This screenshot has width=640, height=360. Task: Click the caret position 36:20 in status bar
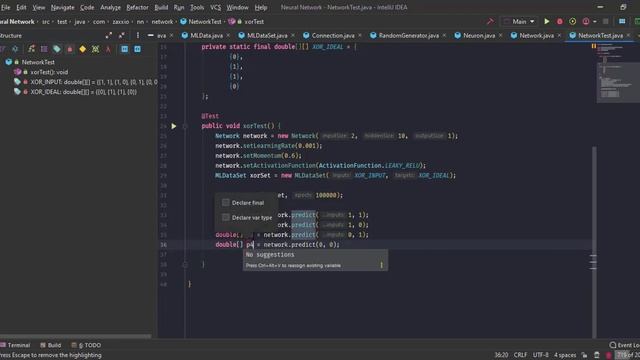[501, 355]
